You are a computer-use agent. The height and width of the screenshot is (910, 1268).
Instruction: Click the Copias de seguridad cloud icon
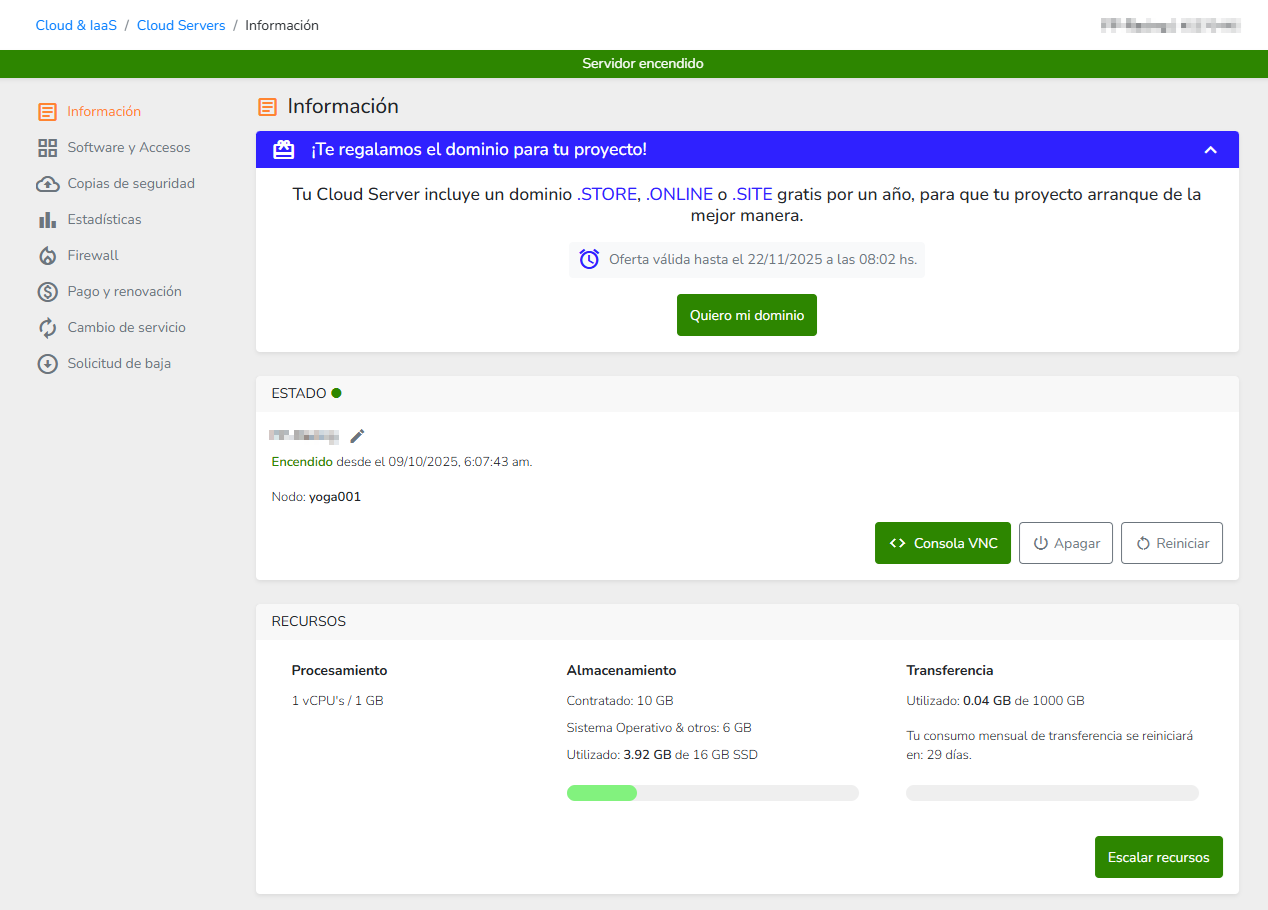47,184
